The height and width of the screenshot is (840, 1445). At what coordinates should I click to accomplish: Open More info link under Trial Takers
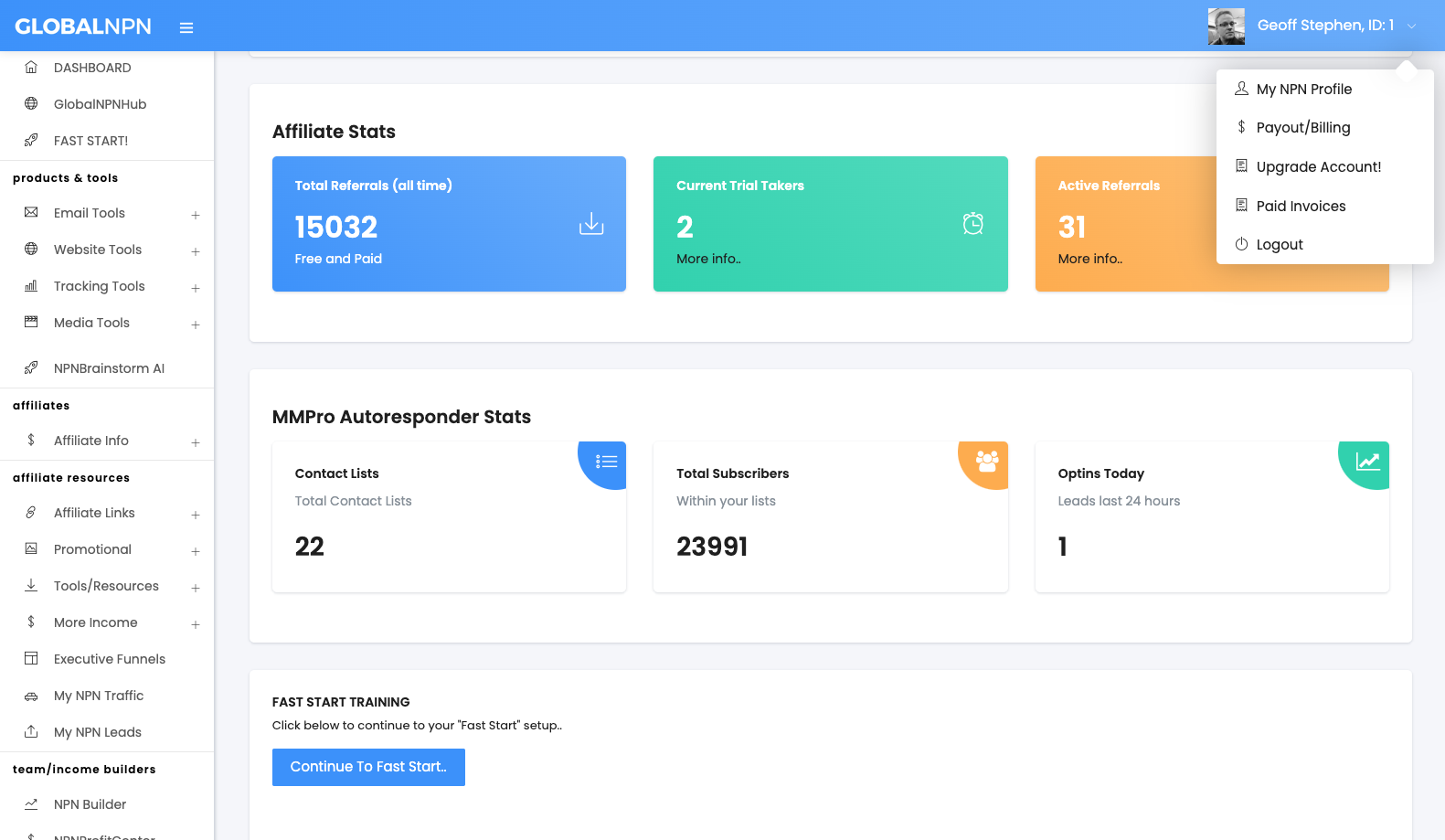pos(708,260)
